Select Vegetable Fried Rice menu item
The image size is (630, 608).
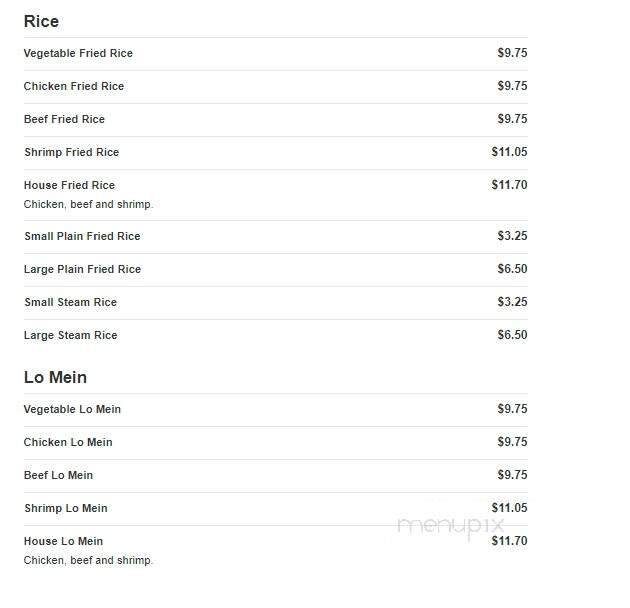78,53
